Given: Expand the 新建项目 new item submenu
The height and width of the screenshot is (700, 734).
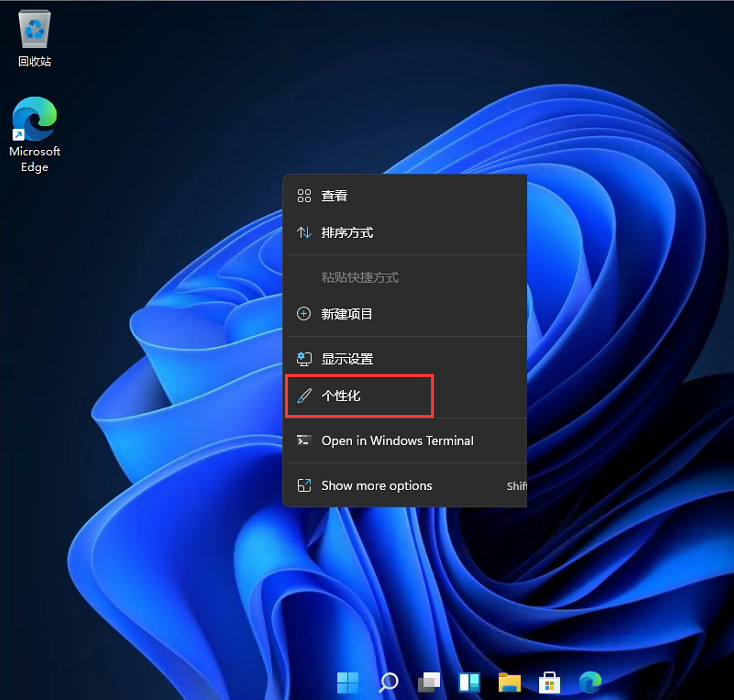Looking at the screenshot, I should [x=347, y=314].
